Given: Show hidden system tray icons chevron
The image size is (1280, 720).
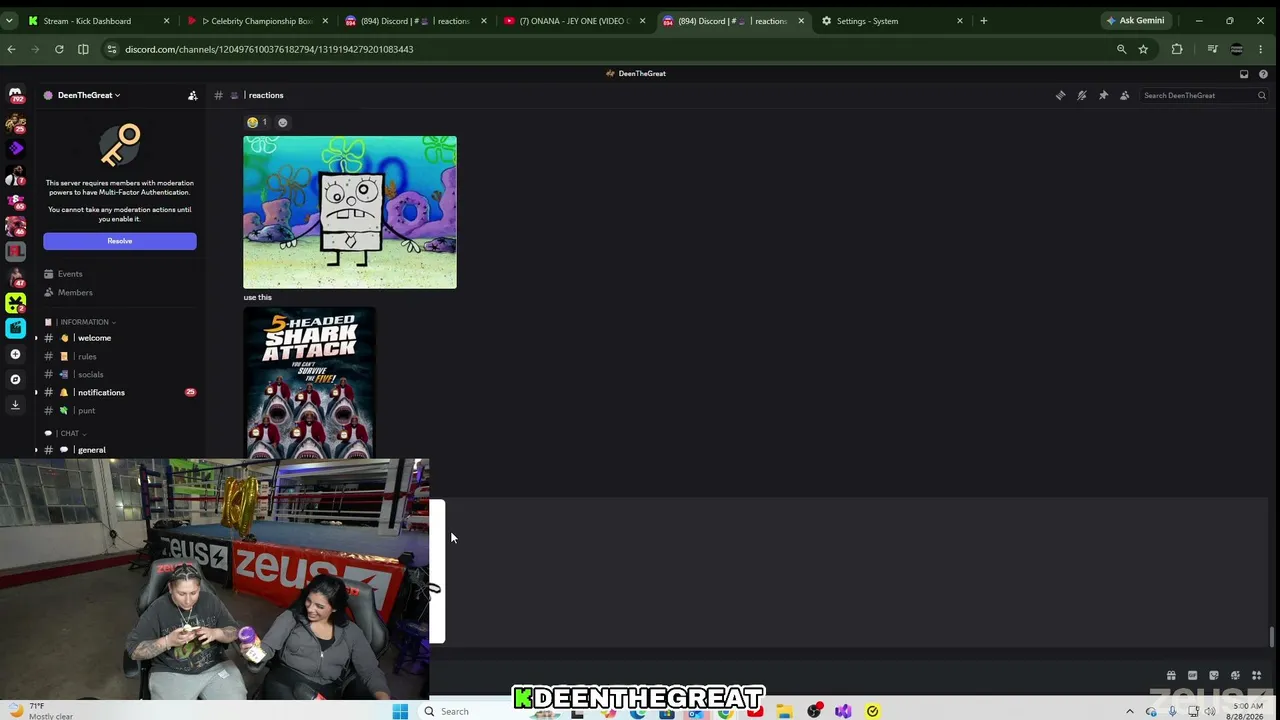Looking at the screenshot, I should (x=1130, y=711).
